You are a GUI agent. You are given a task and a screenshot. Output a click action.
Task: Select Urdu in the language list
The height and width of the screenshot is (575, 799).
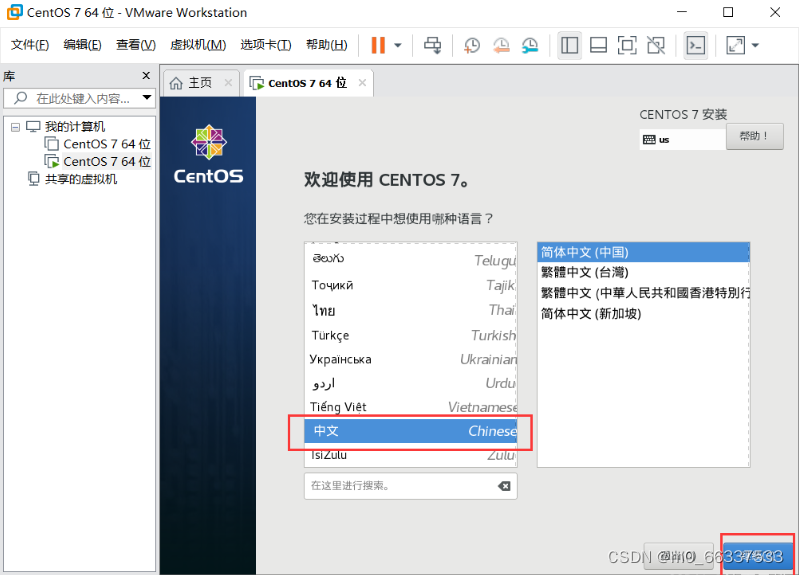(411, 383)
